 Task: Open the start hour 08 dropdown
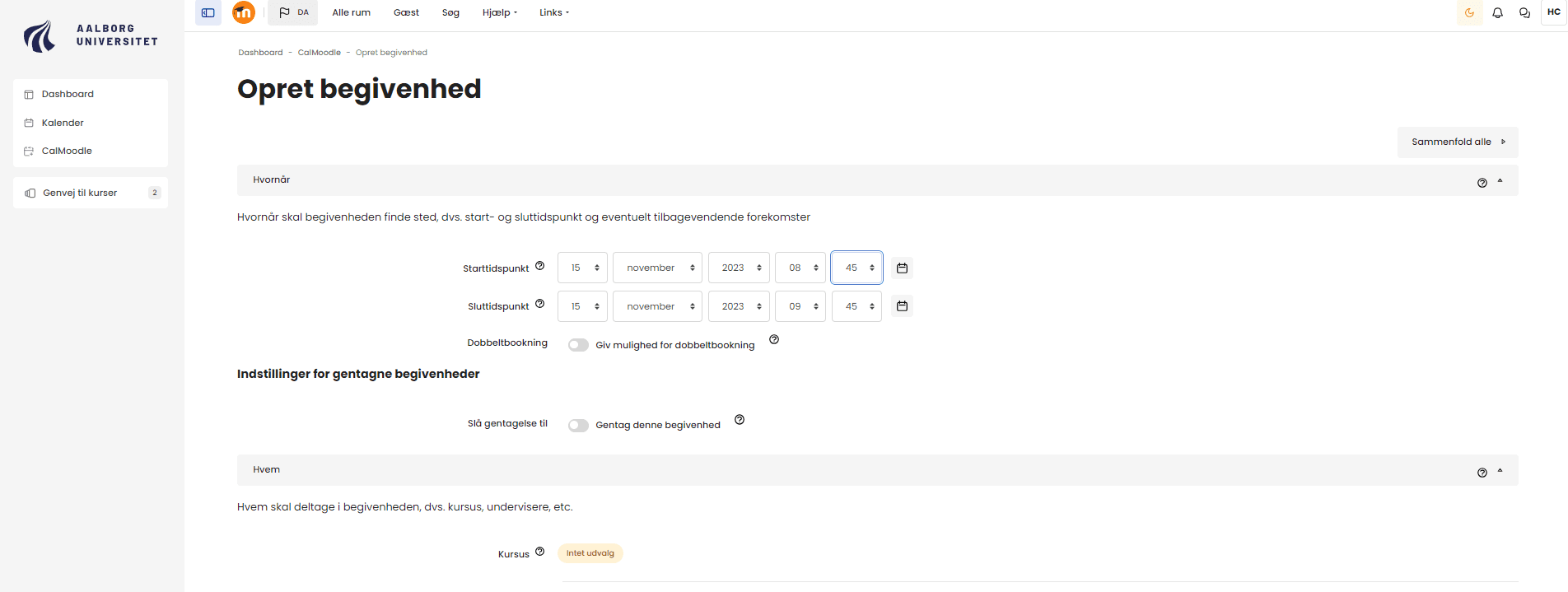800,268
